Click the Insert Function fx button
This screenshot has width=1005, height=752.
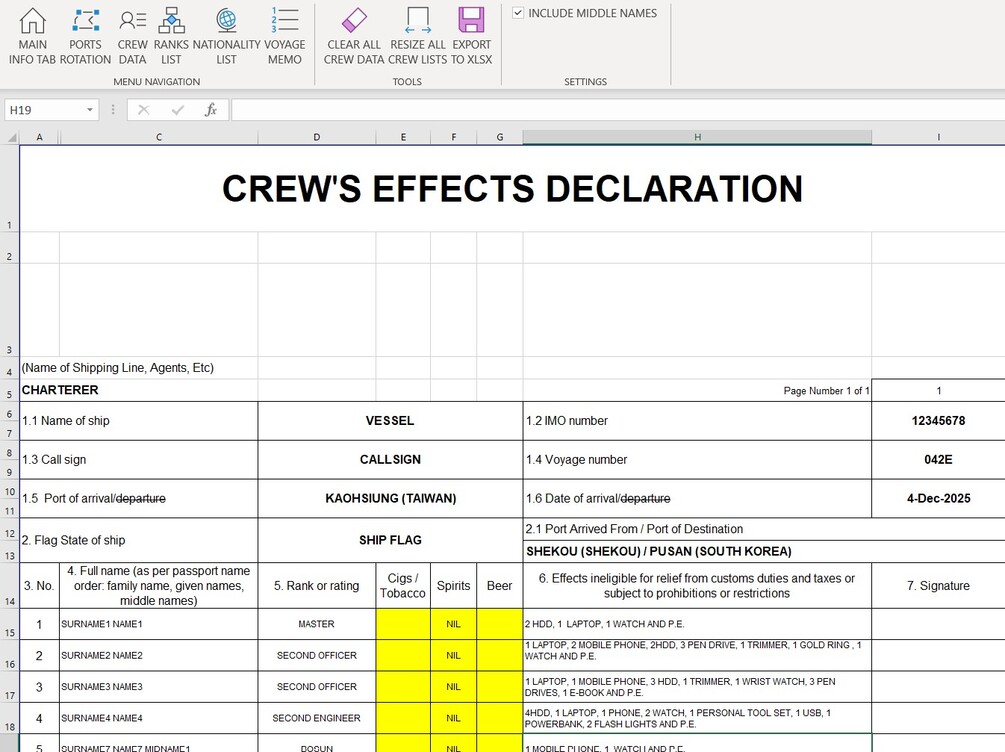click(x=210, y=110)
